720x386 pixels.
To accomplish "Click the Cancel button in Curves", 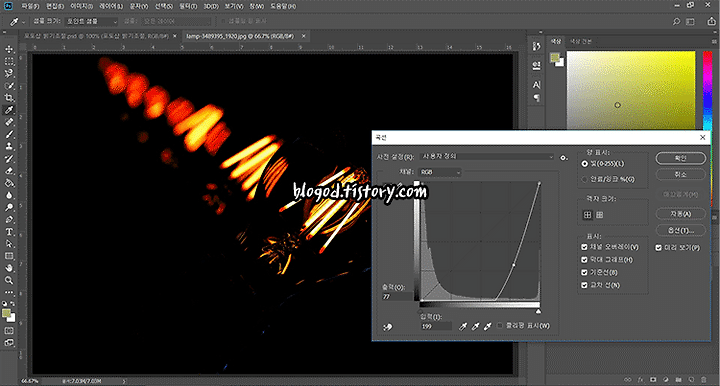I will (681, 174).
